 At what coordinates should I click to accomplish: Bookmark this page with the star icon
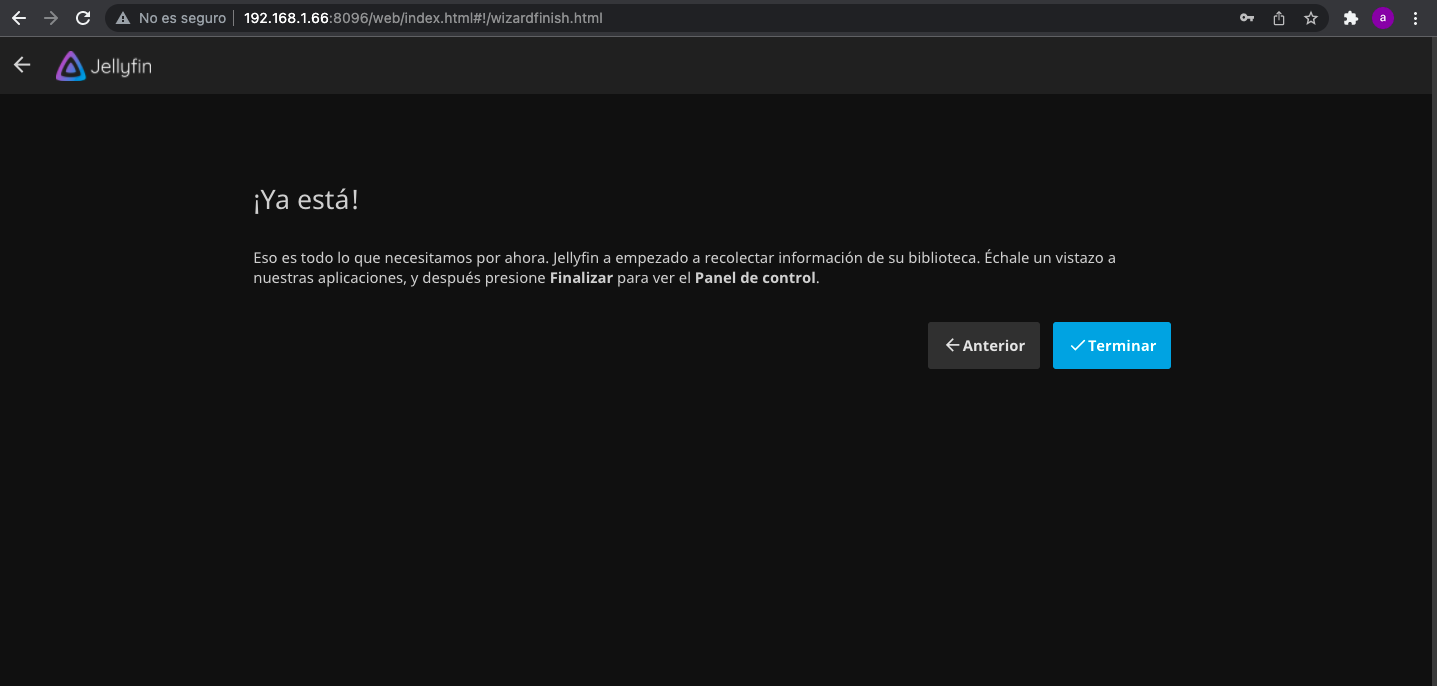pos(1310,18)
